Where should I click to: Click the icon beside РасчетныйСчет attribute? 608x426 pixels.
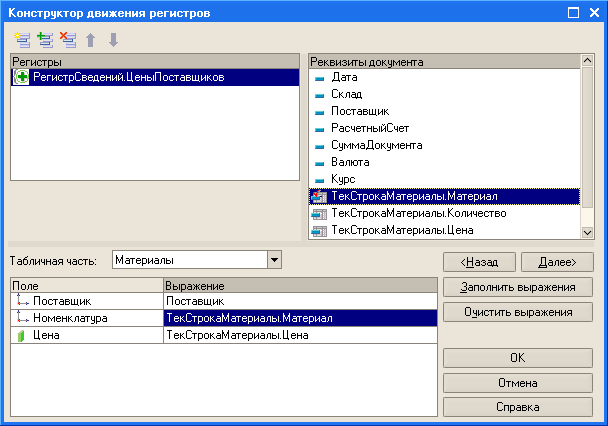tap(319, 130)
